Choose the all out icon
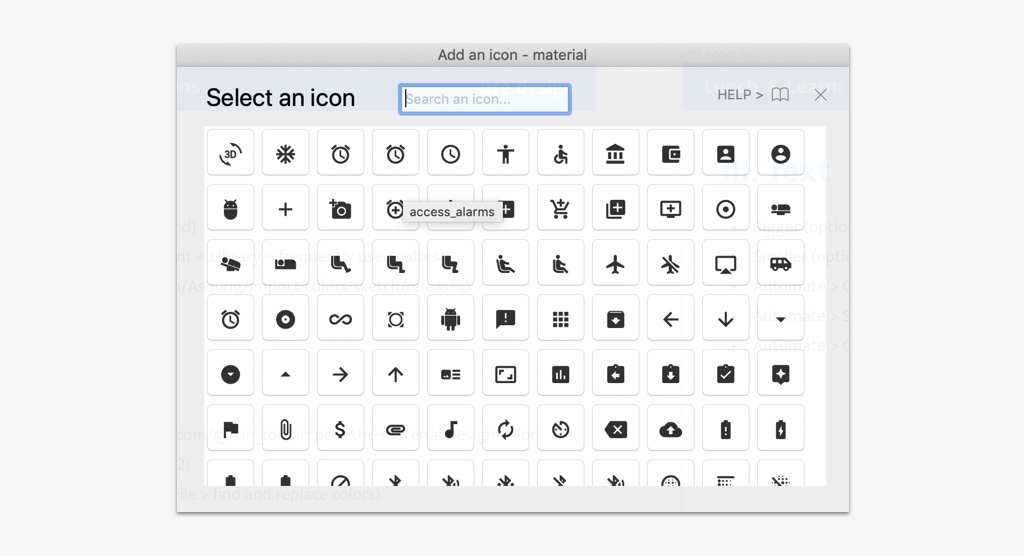The image size is (1024, 556). (396, 319)
